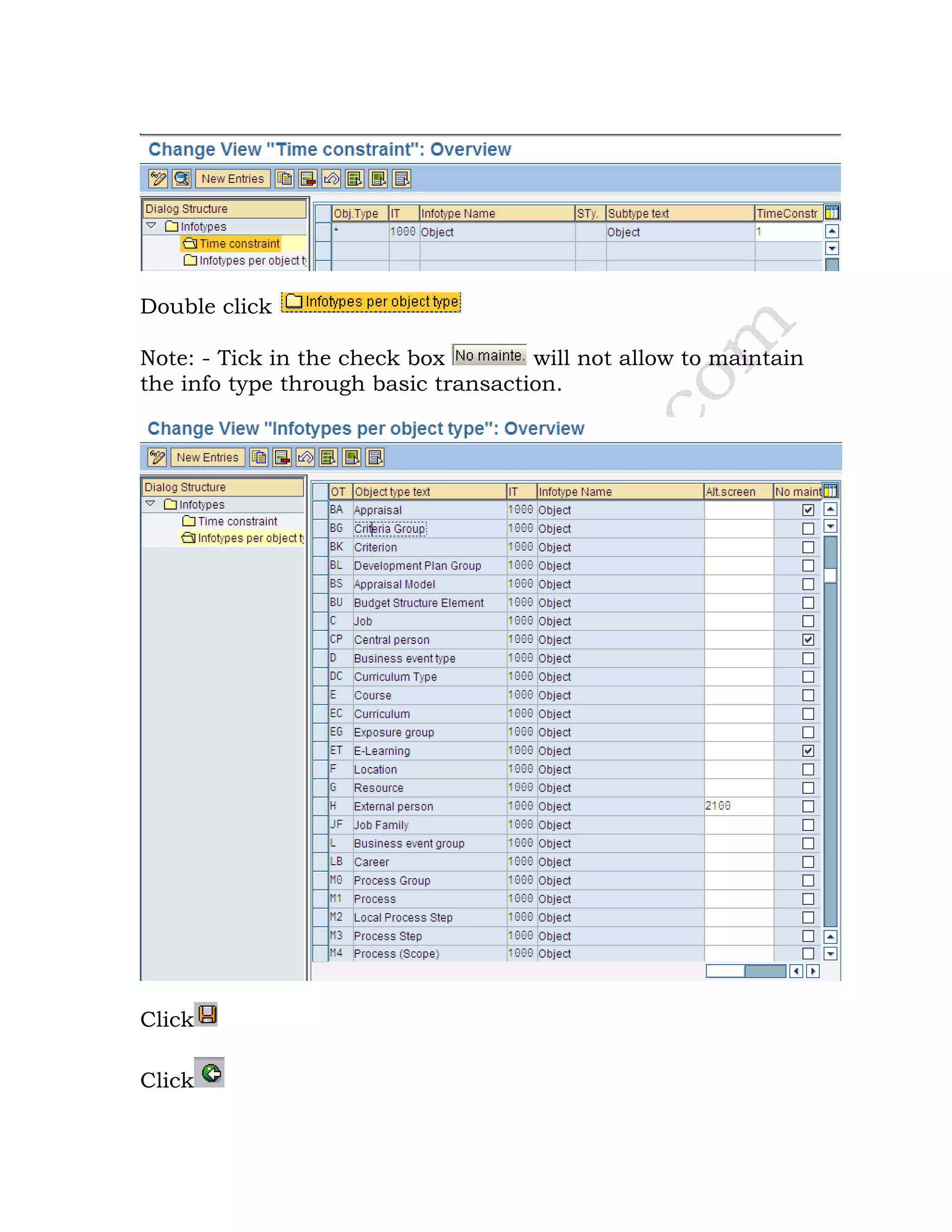Click Delete icon in Time constraint toolbar

tap(308, 179)
